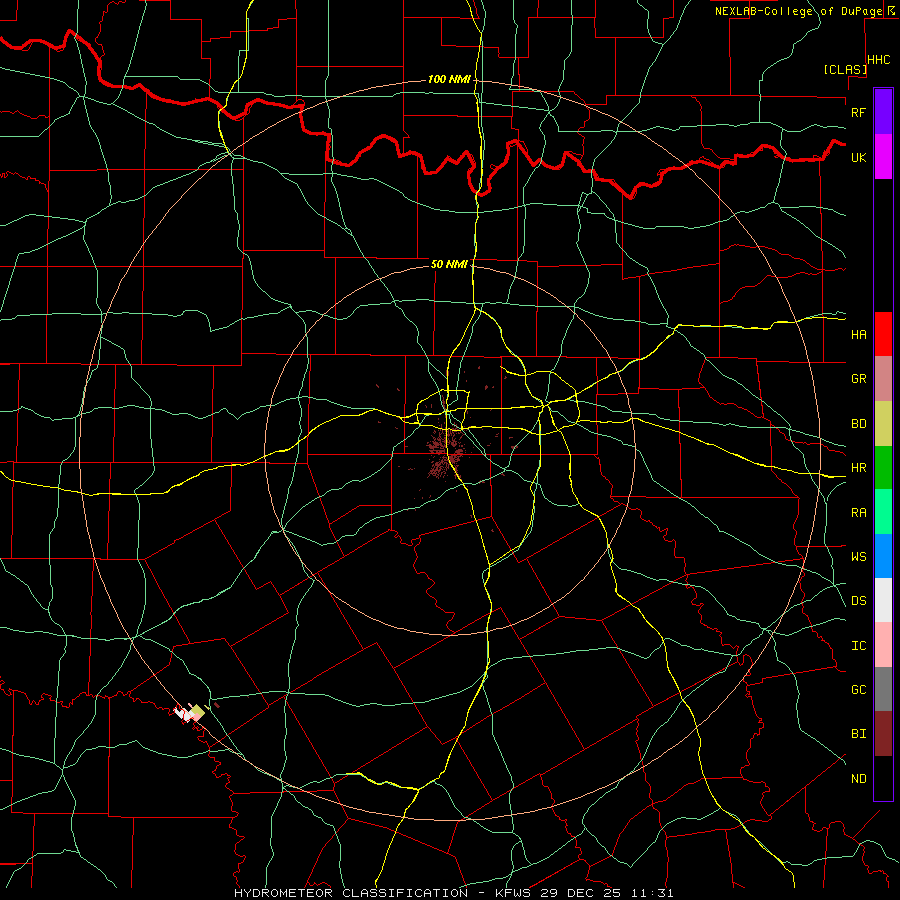Screen dimensions: 900x900
Task: Click the IC legend label
Action: (x=858, y=646)
